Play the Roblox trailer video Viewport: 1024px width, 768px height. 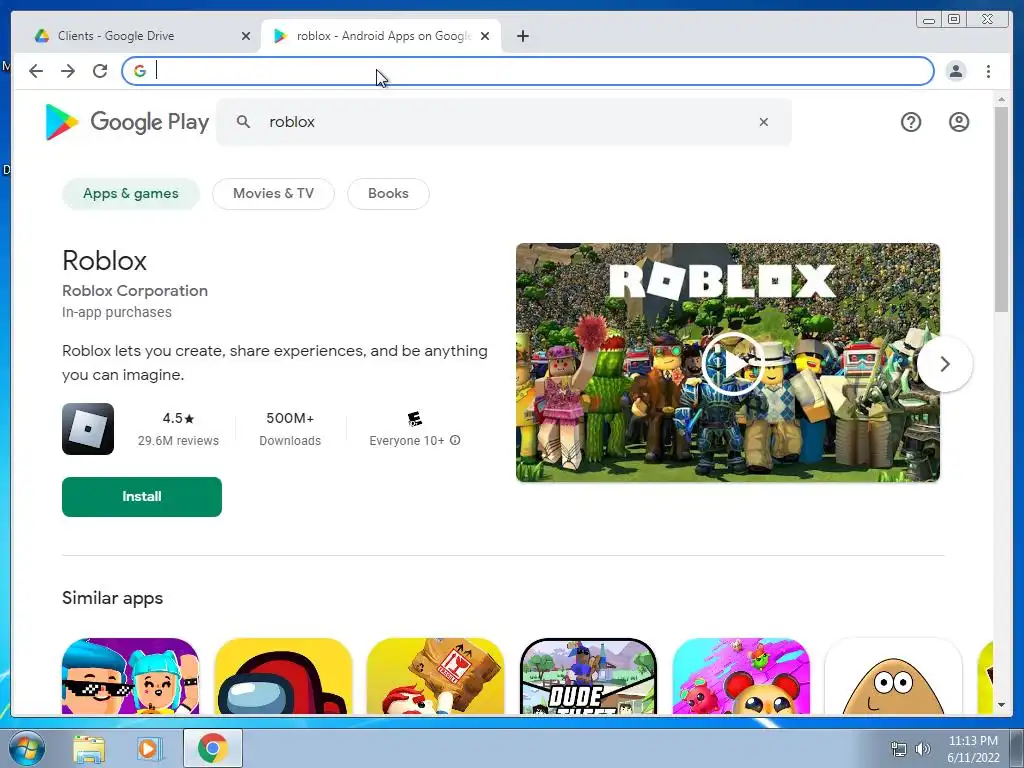tap(733, 364)
